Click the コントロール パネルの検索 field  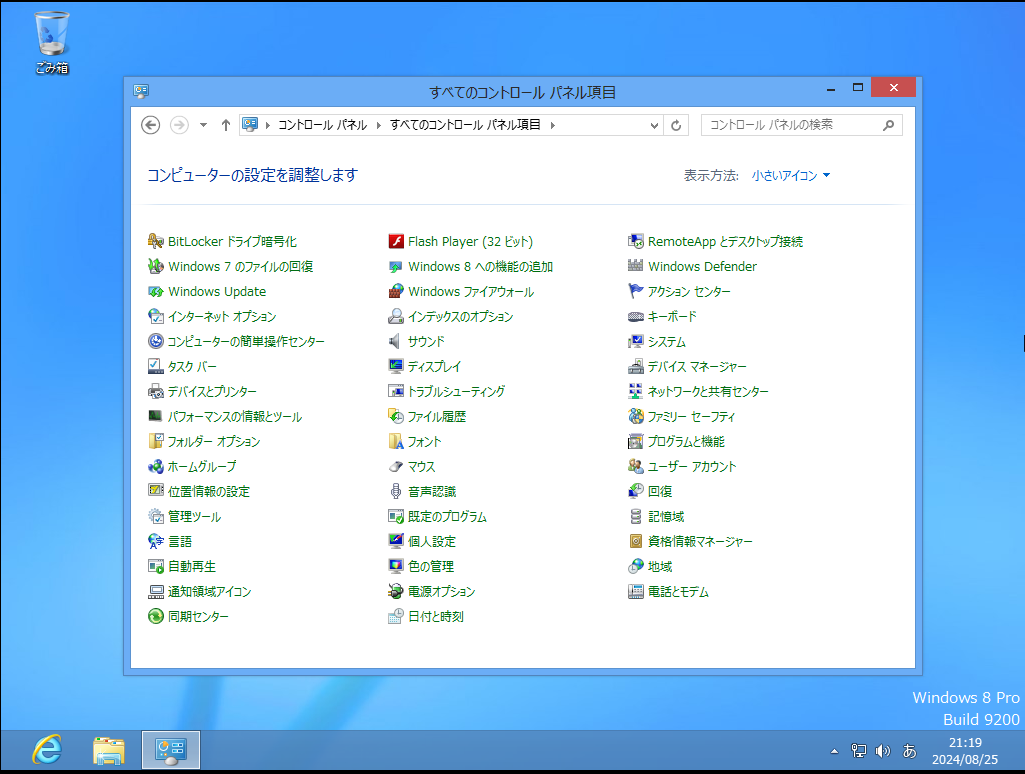[x=801, y=125]
